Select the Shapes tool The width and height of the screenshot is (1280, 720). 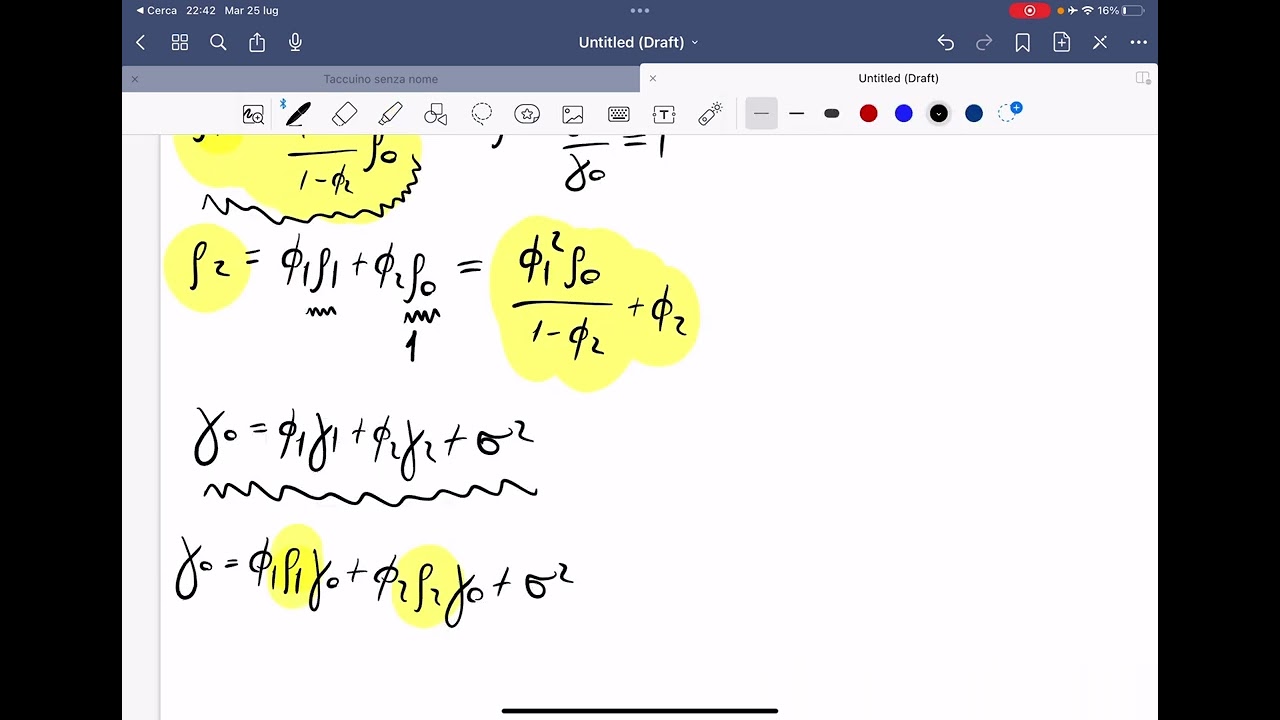coord(436,114)
